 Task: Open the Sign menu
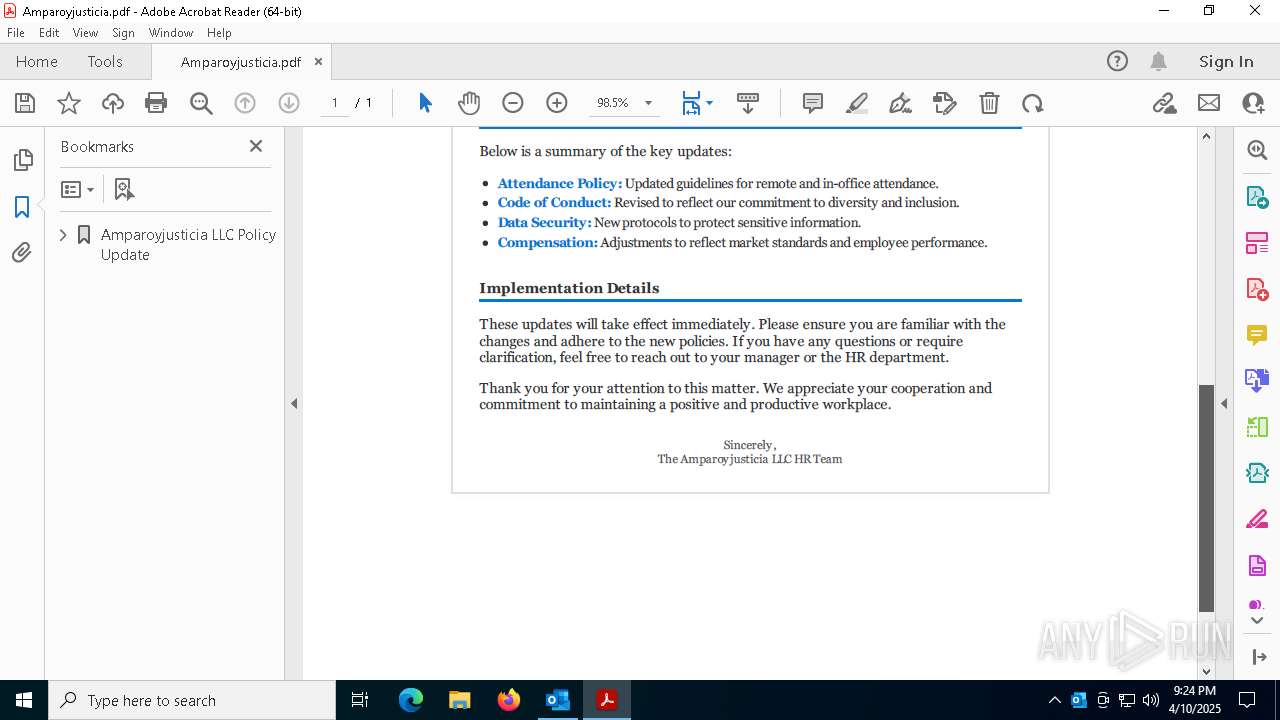(x=123, y=33)
